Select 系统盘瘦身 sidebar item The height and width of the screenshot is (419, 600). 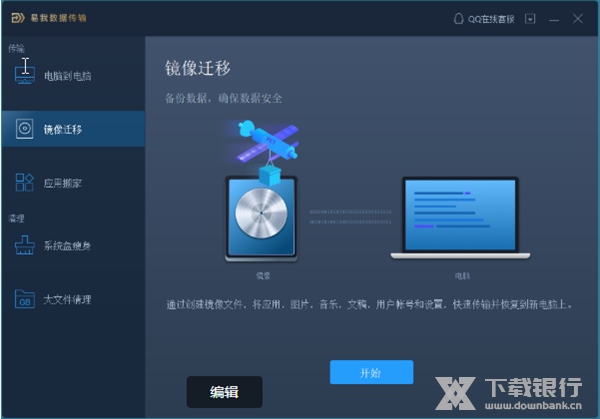(73, 246)
